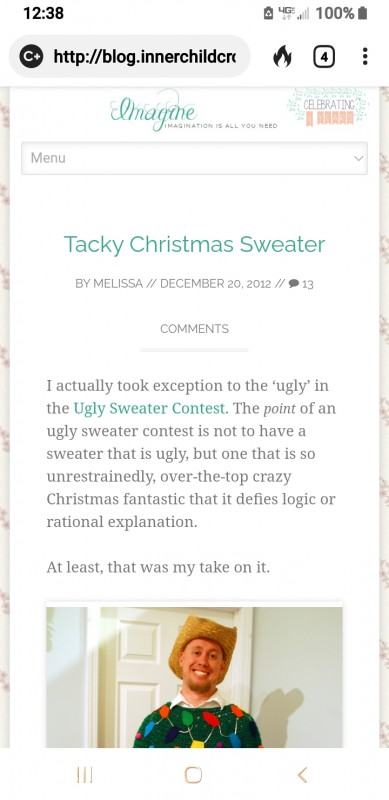Tap the flame icon in browser toolbar

(x=282, y=57)
